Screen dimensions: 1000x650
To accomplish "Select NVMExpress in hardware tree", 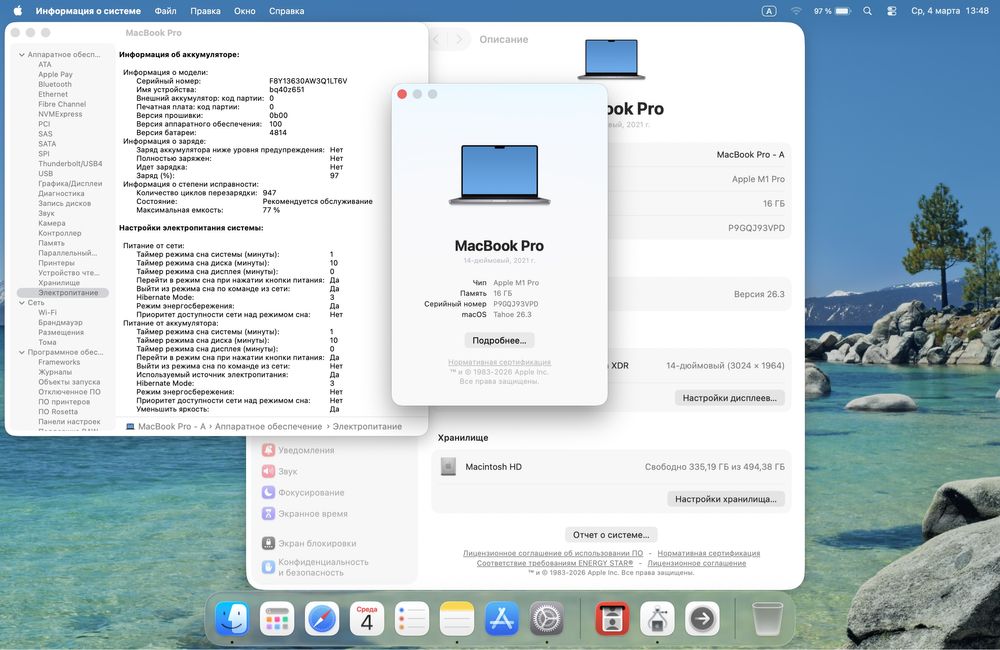I will tap(60, 114).
